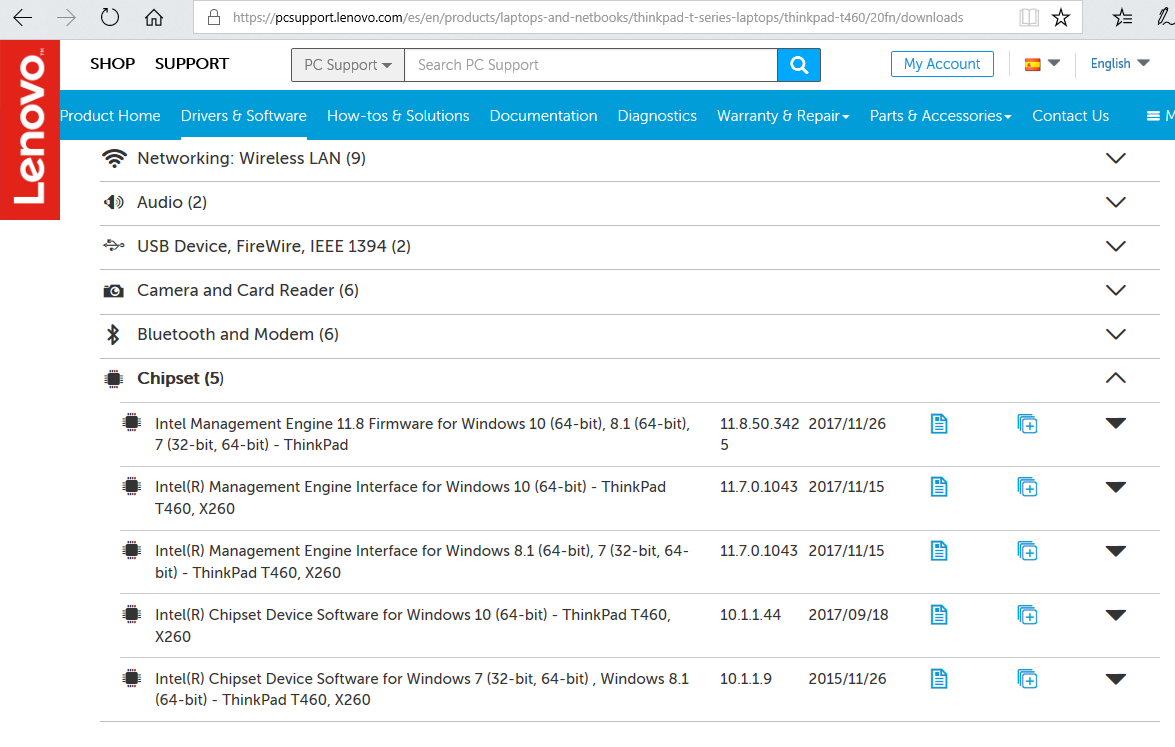Open the English language dropdown

1120,64
